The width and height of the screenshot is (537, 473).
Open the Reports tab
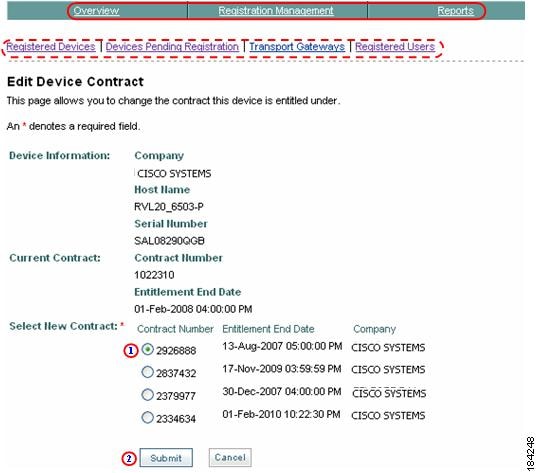pyautogui.click(x=455, y=11)
